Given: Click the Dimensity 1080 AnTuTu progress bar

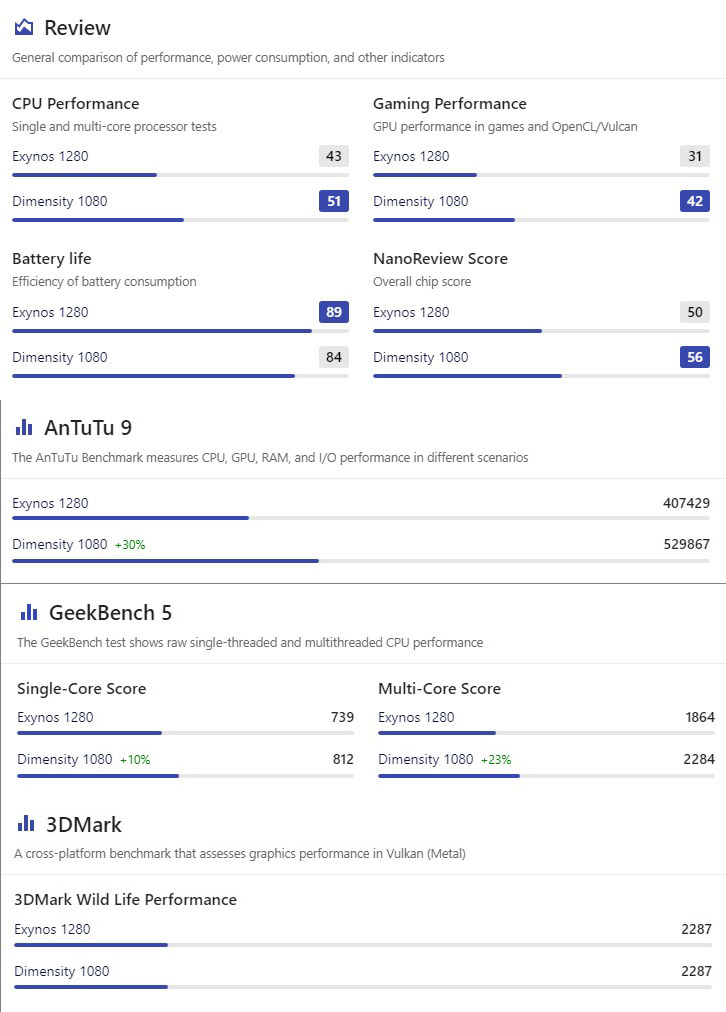Looking at the screenshot, I should [x=361, y=561].
